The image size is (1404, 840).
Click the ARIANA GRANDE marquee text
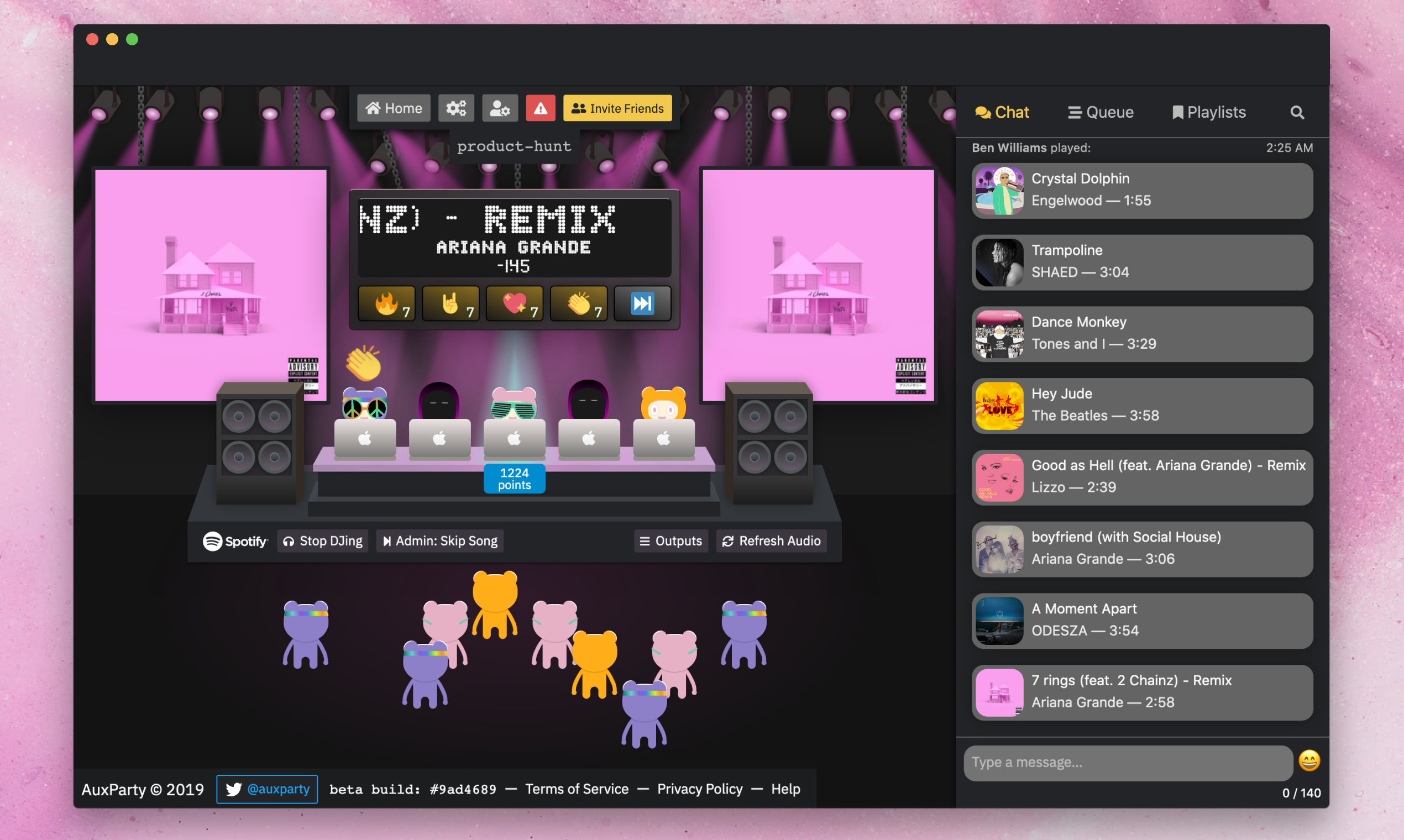click(514, 248)
